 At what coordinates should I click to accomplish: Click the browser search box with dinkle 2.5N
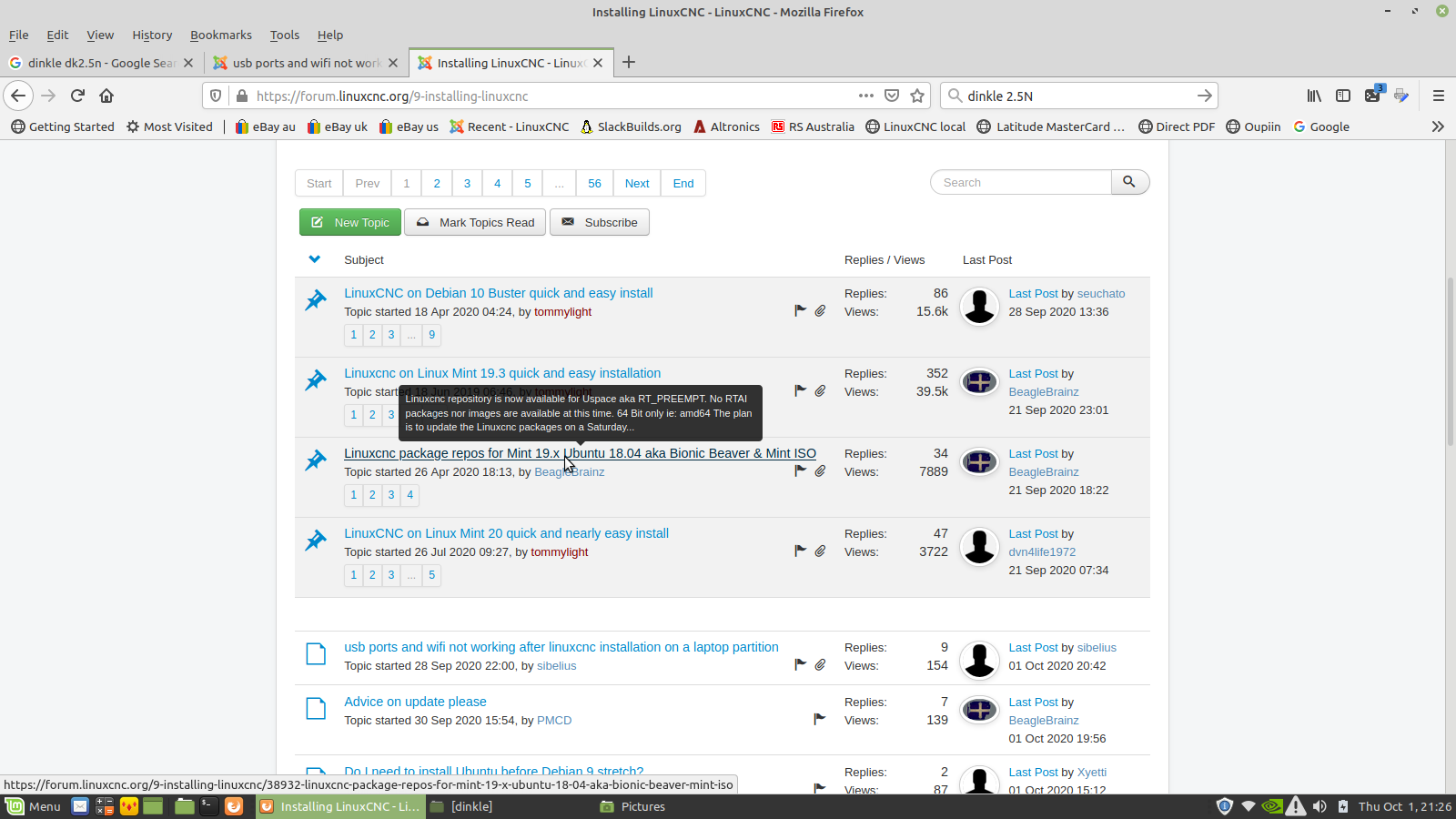click(1078, 96)
